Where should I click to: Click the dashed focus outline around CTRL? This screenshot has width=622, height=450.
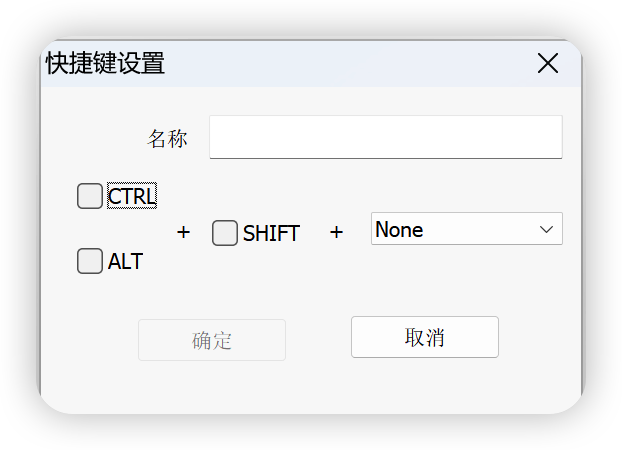(132, 196)
